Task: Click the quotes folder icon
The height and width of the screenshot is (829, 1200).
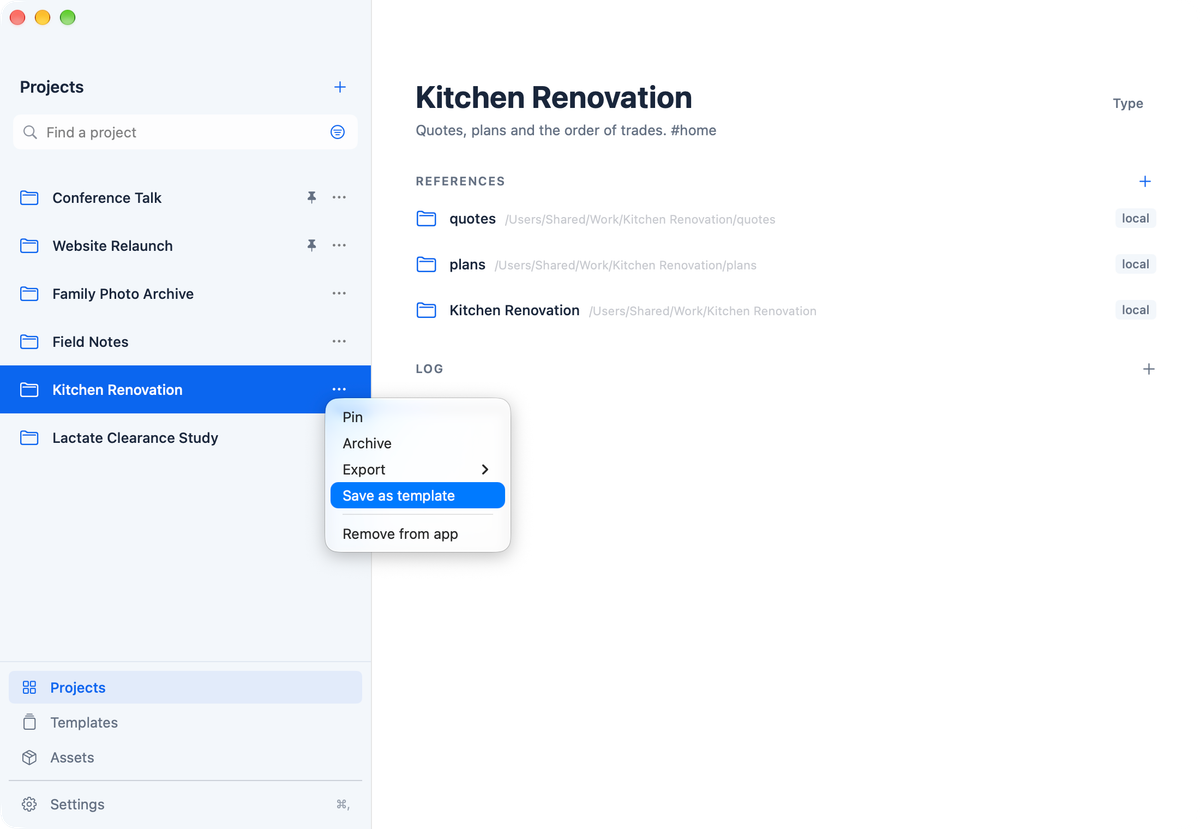Action: 427,219
